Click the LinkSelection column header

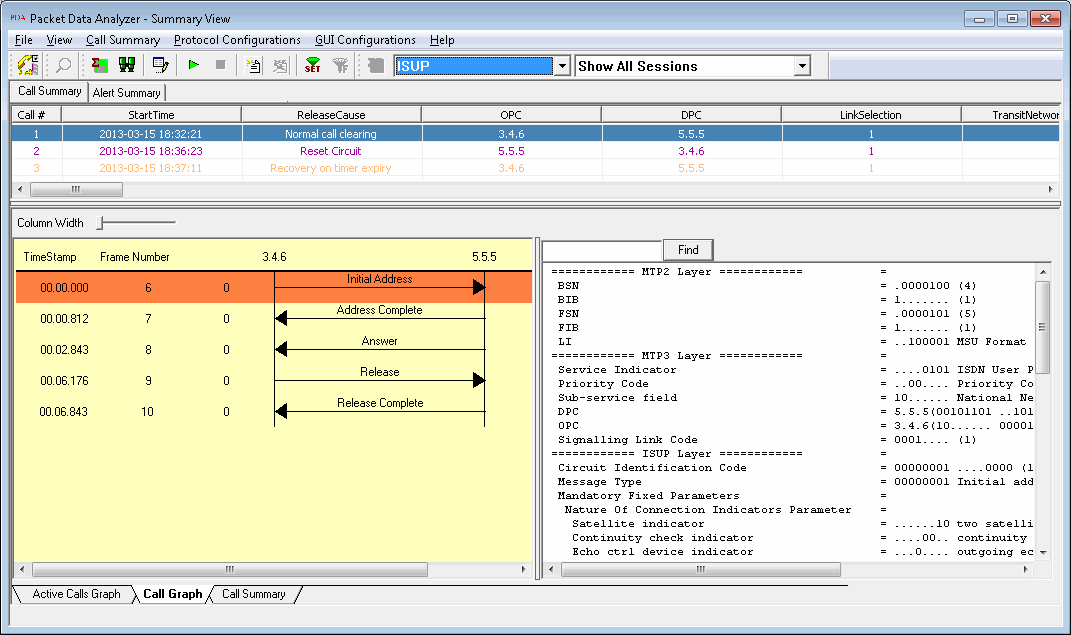coord(871,115)
